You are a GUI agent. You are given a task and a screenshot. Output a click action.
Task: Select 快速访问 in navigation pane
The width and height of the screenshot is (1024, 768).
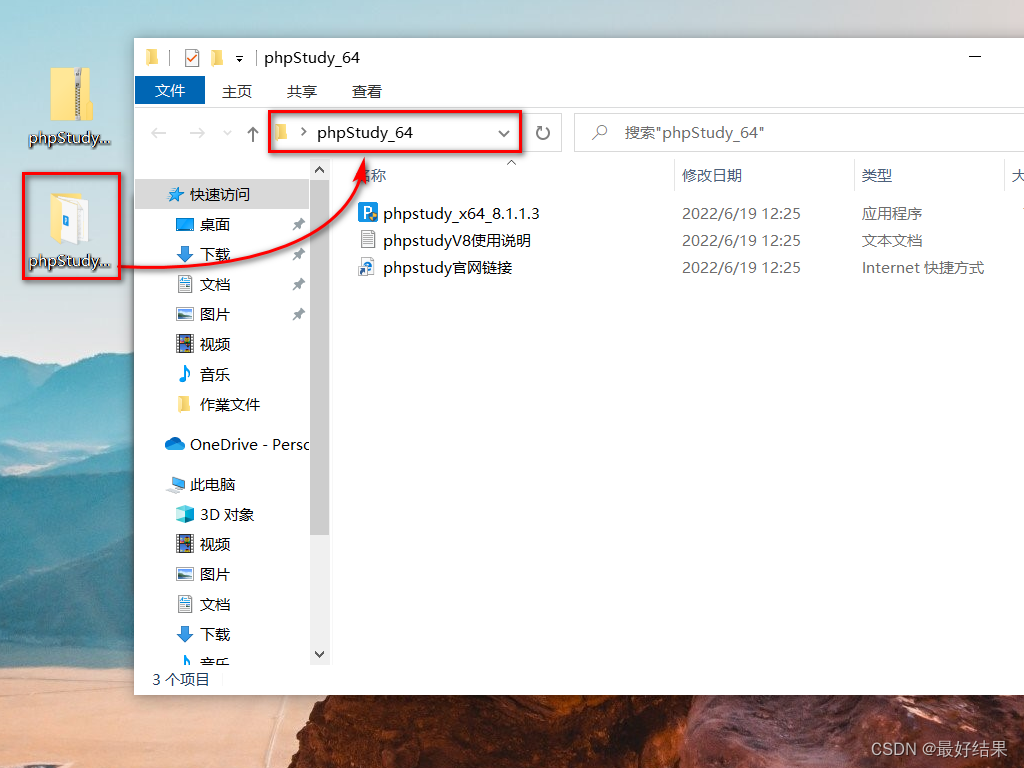point(222,195)
